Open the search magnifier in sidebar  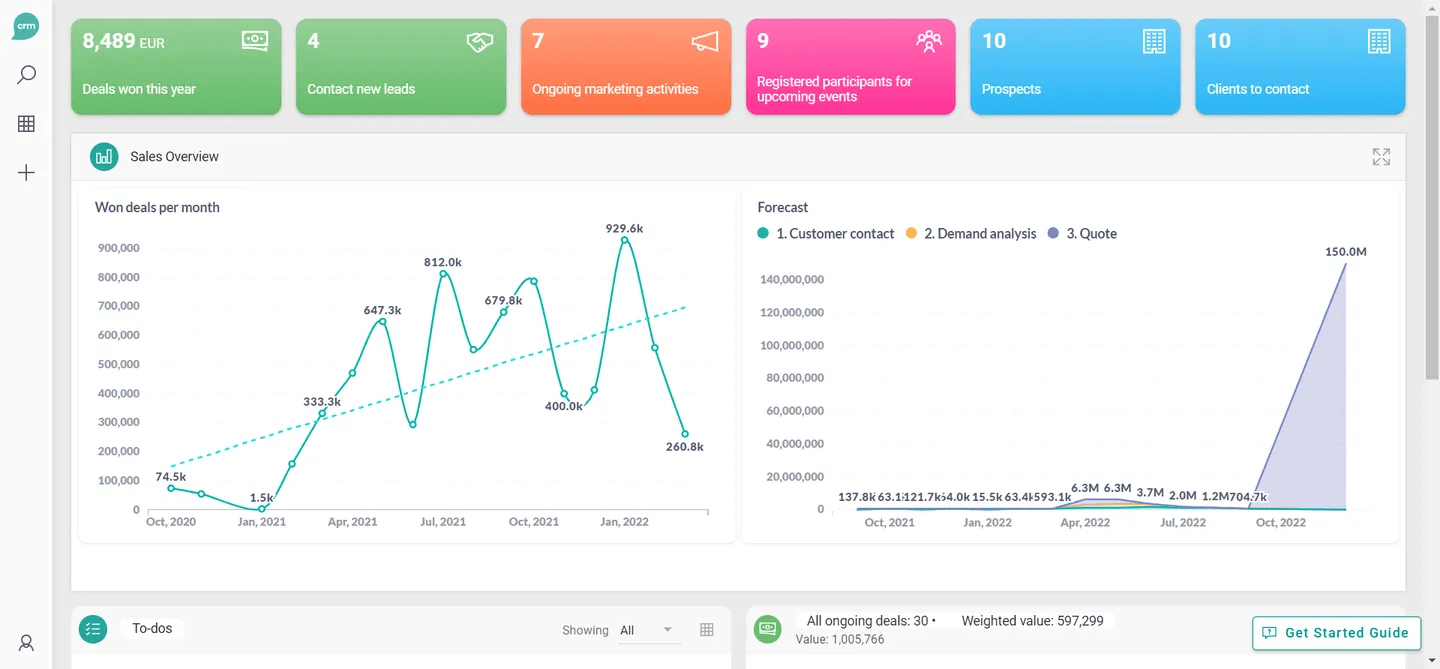(x=27, y=75)
